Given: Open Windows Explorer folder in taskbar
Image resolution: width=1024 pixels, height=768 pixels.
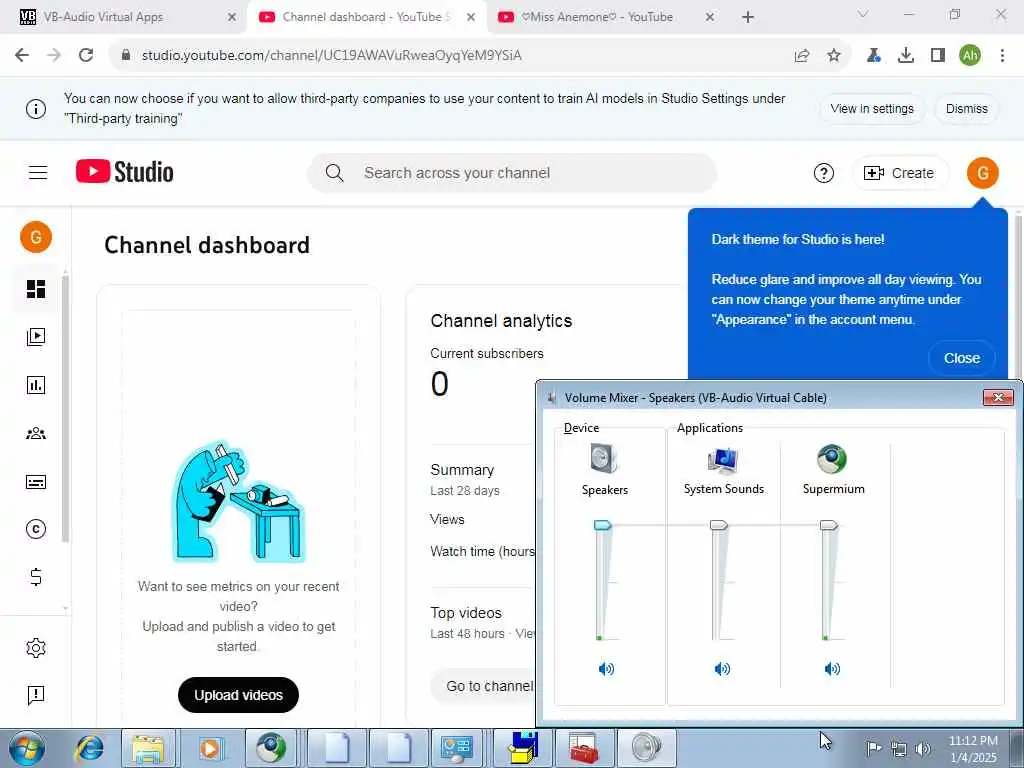Looking at the screenshot, I should (x=148, y=748).
